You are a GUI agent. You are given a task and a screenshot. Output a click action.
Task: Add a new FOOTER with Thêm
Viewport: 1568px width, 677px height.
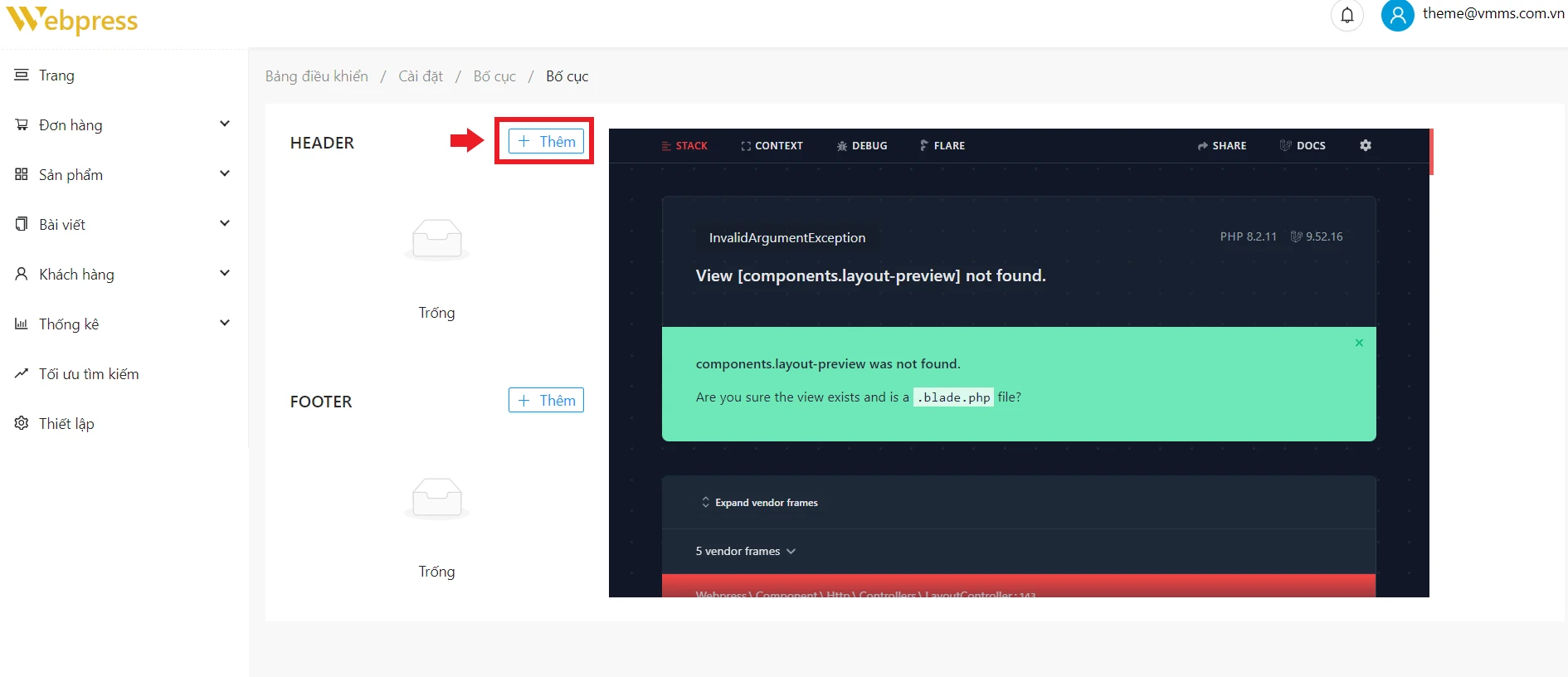[x=546, y=401]
